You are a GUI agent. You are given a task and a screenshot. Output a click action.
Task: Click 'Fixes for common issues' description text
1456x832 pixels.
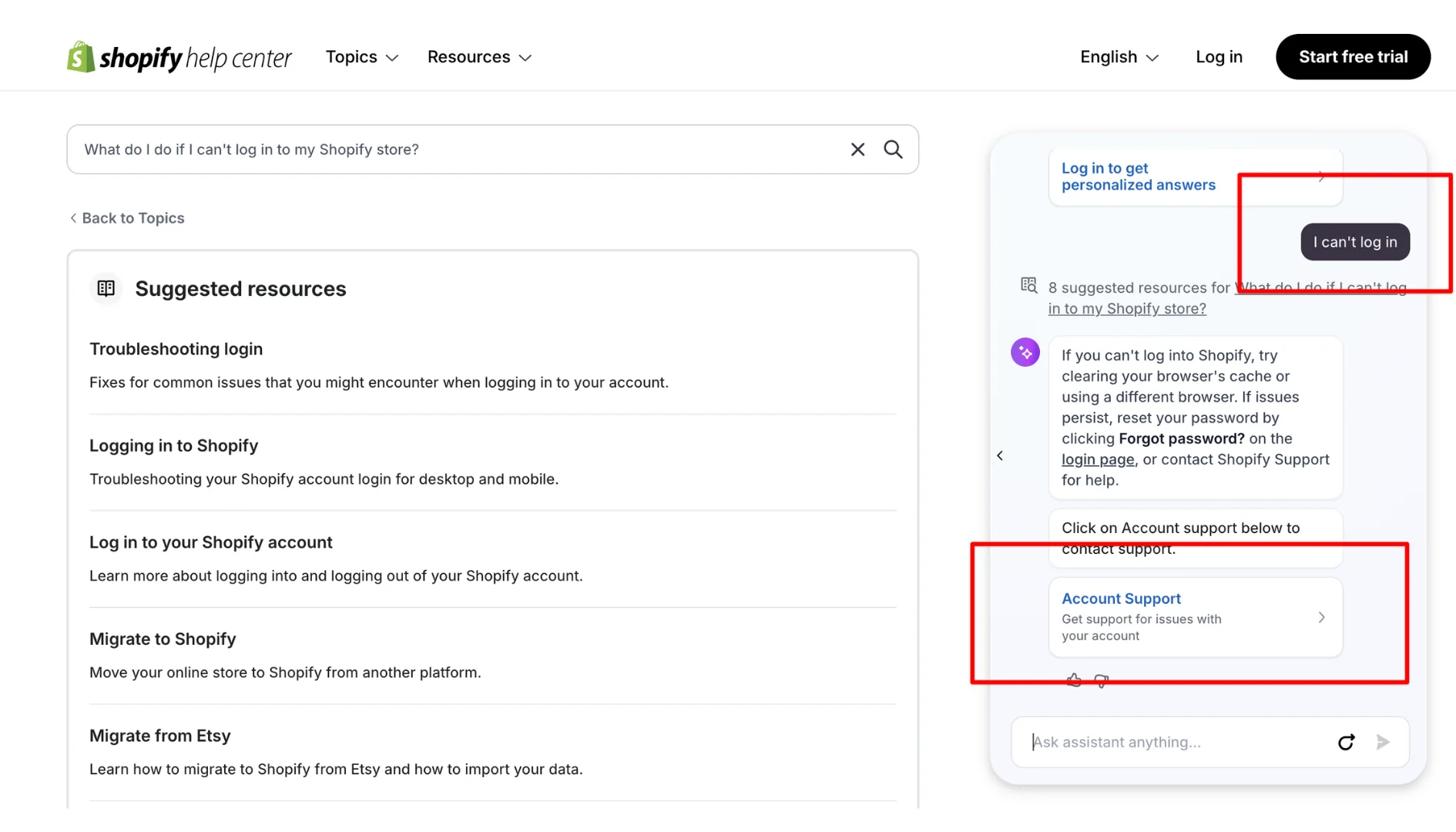[x=378, y=383]
